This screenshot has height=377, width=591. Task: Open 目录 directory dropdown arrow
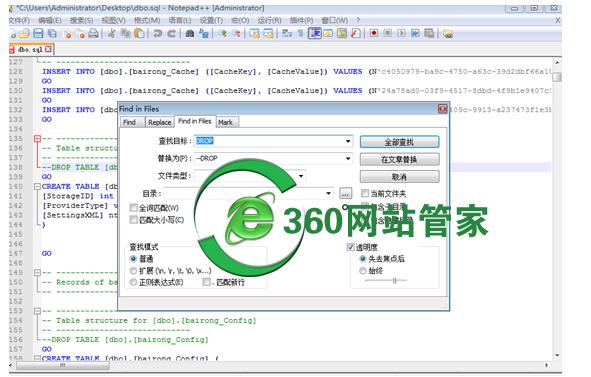pos(329,193)
